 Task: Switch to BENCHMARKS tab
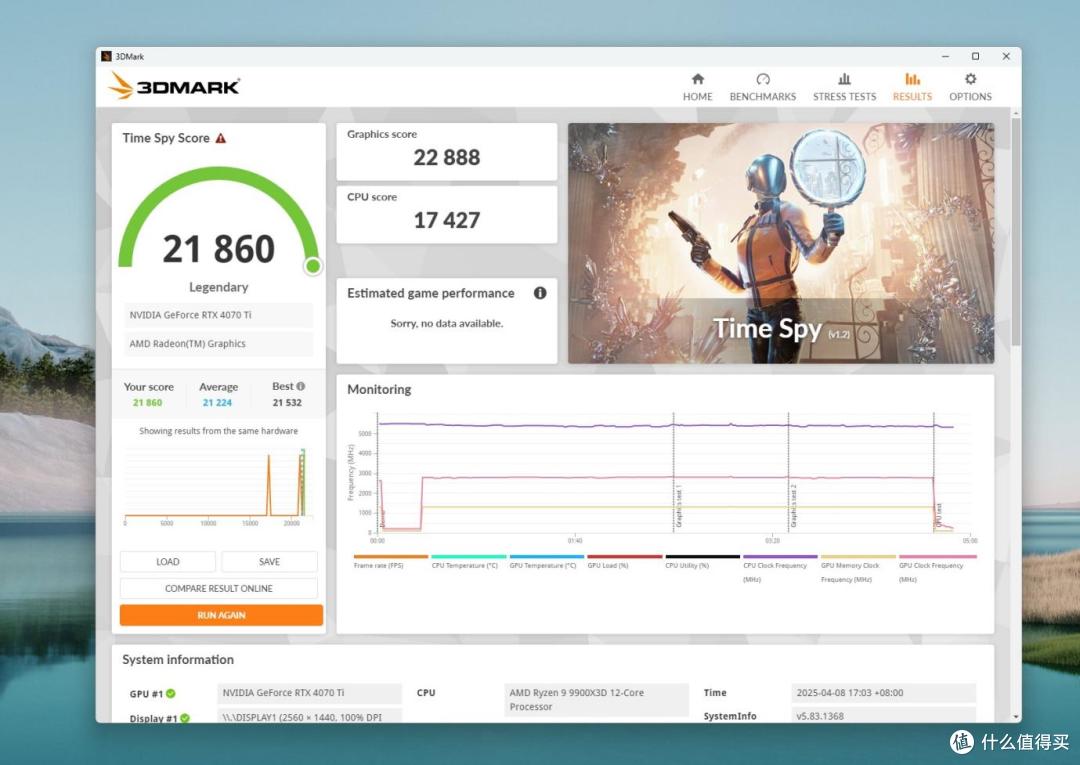pos(762,87)
